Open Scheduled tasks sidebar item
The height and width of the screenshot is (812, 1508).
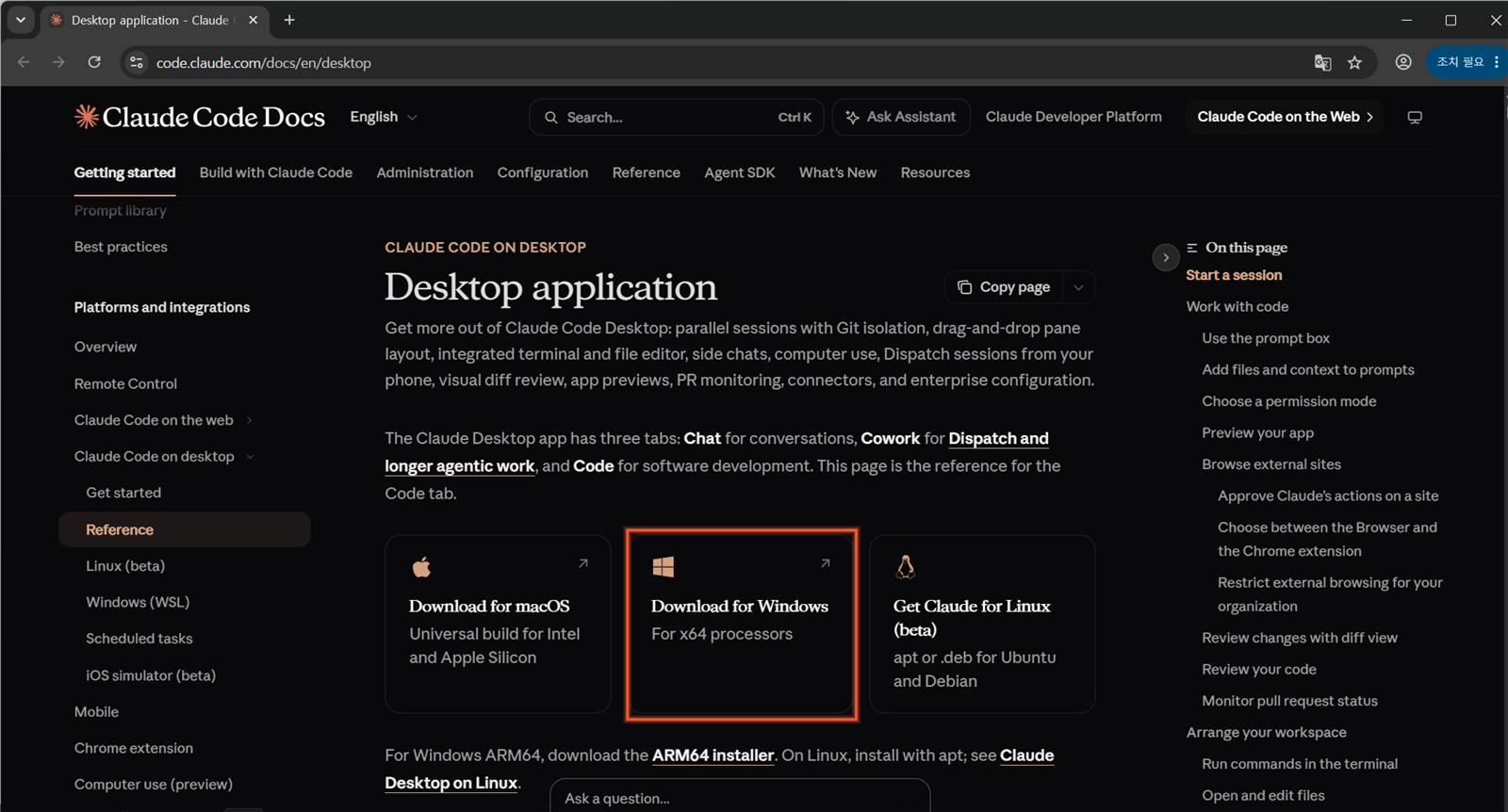coord(139,639)
